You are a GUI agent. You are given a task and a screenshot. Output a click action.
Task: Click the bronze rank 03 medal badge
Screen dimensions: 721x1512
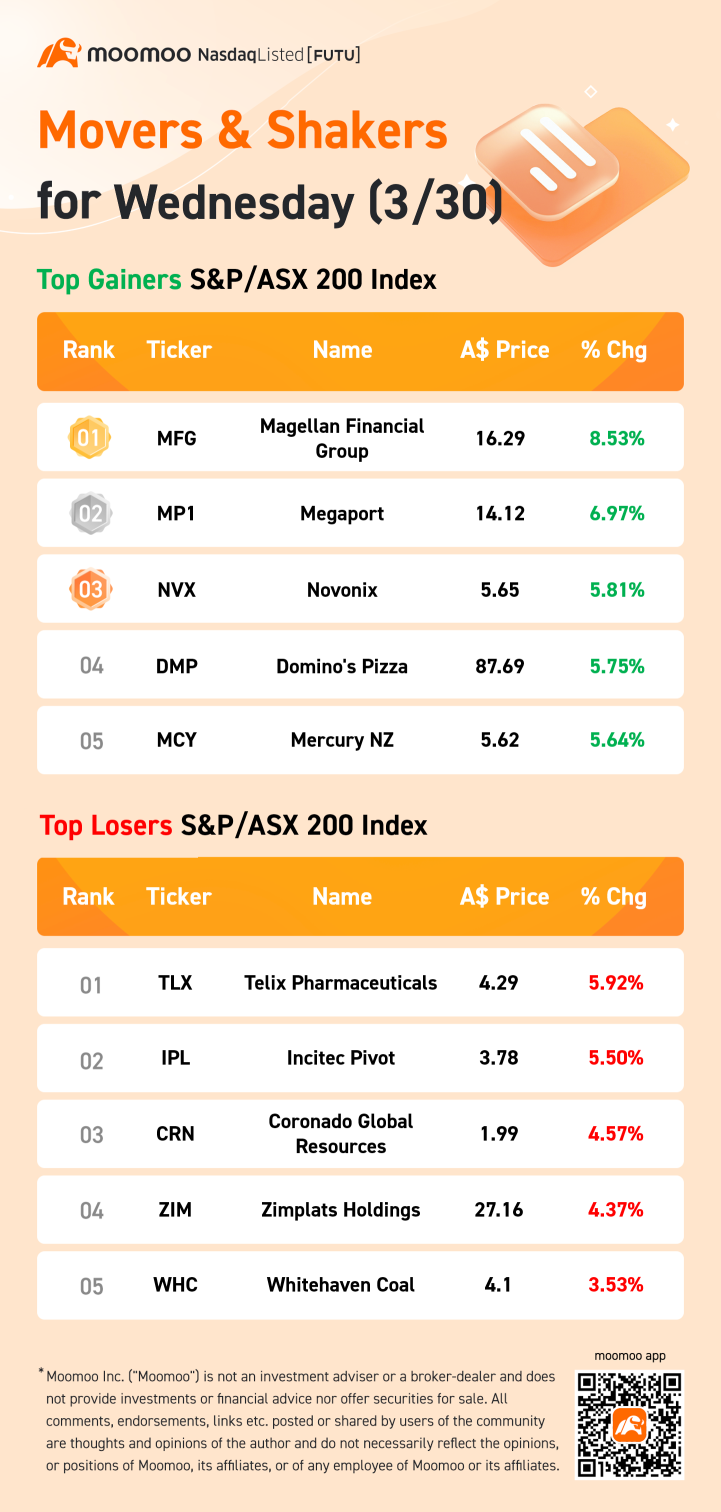pyautogui.click(x=90, y=589)
